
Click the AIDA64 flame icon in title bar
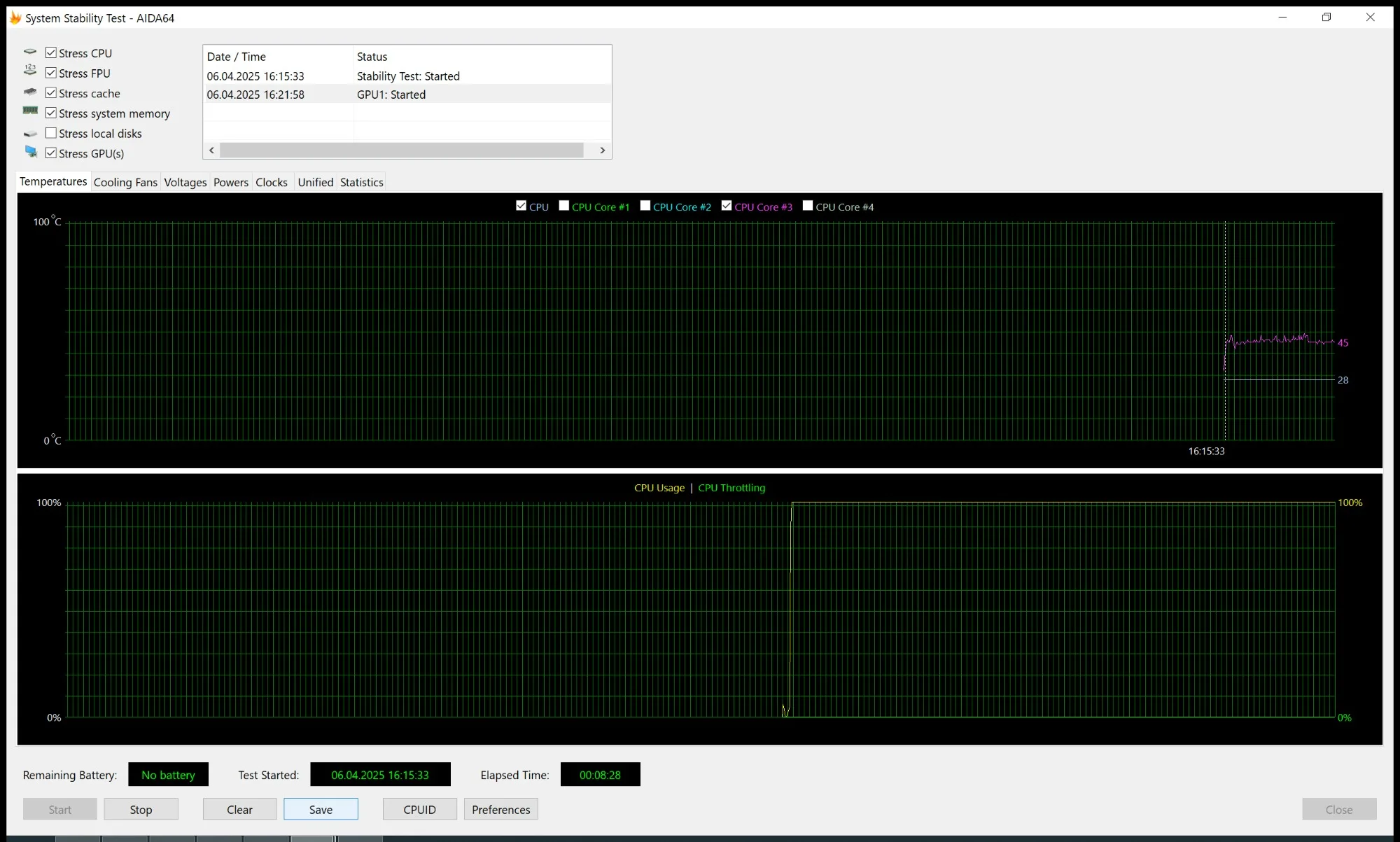pyautogui.click(x=15, y=17)
